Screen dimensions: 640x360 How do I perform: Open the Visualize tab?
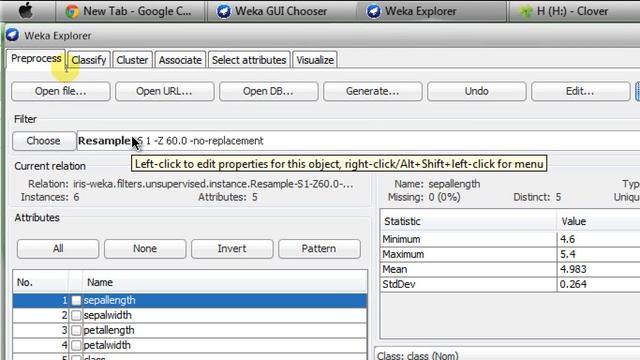315,60
